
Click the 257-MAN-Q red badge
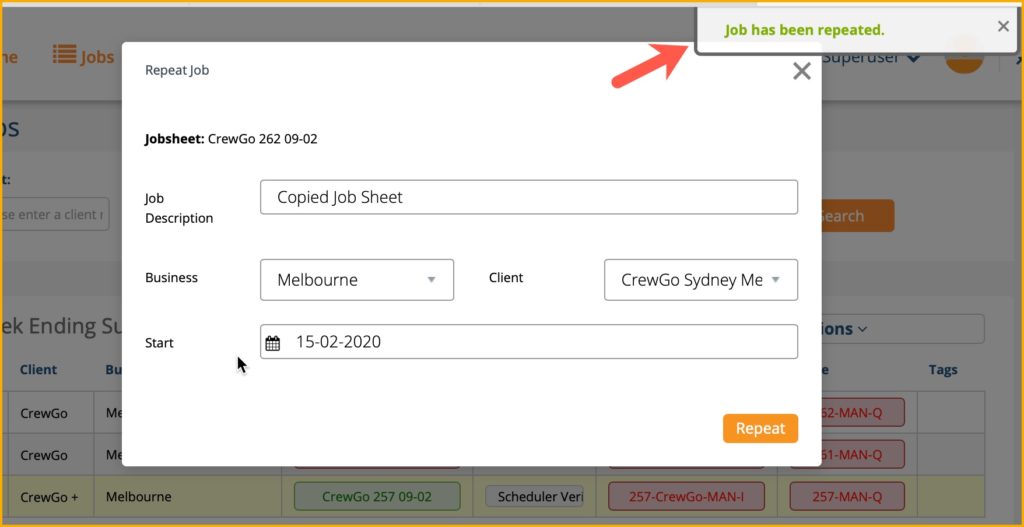tap(846, 496)
